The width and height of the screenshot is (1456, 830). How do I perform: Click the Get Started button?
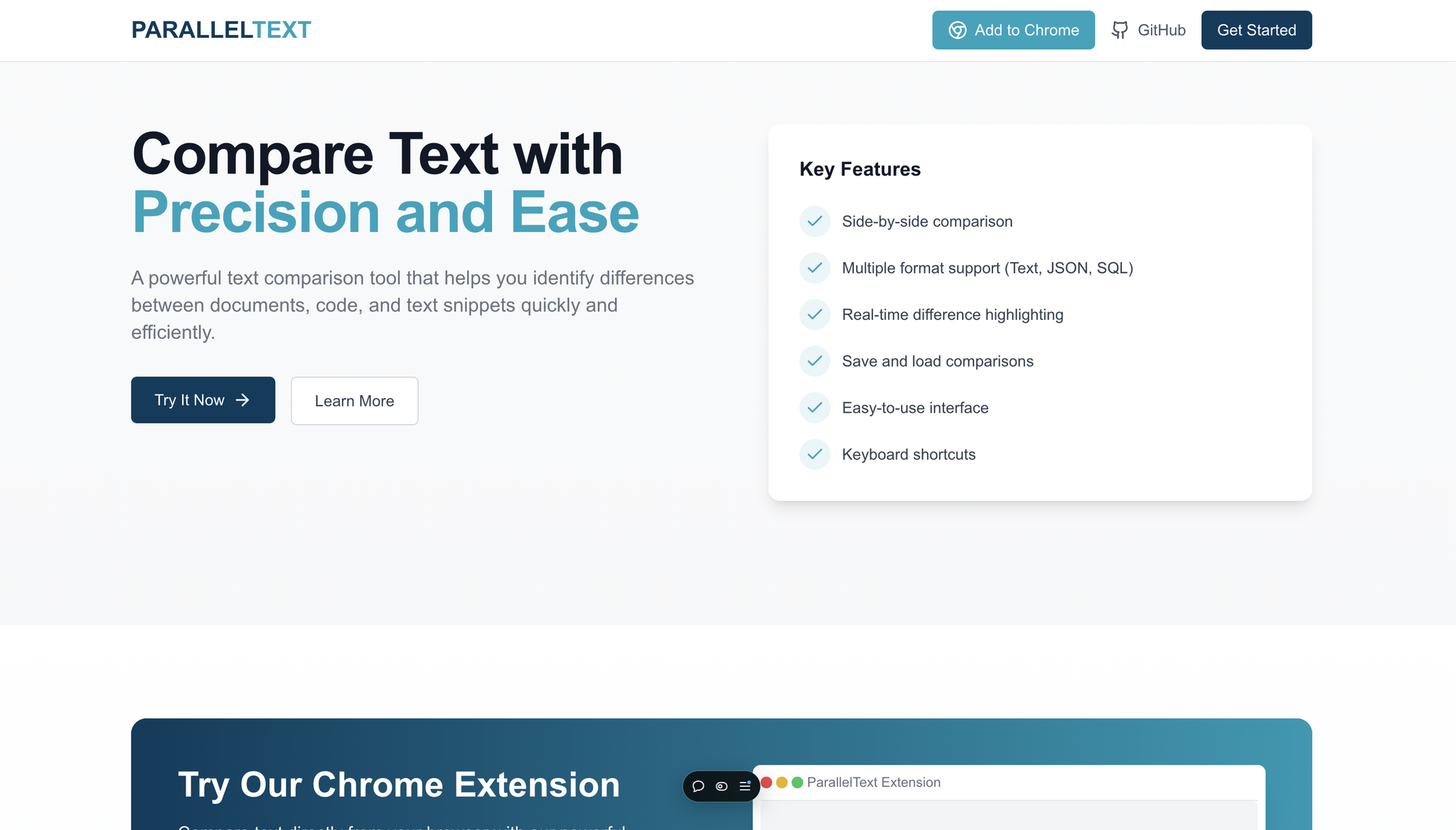[x=1256, y=30]
